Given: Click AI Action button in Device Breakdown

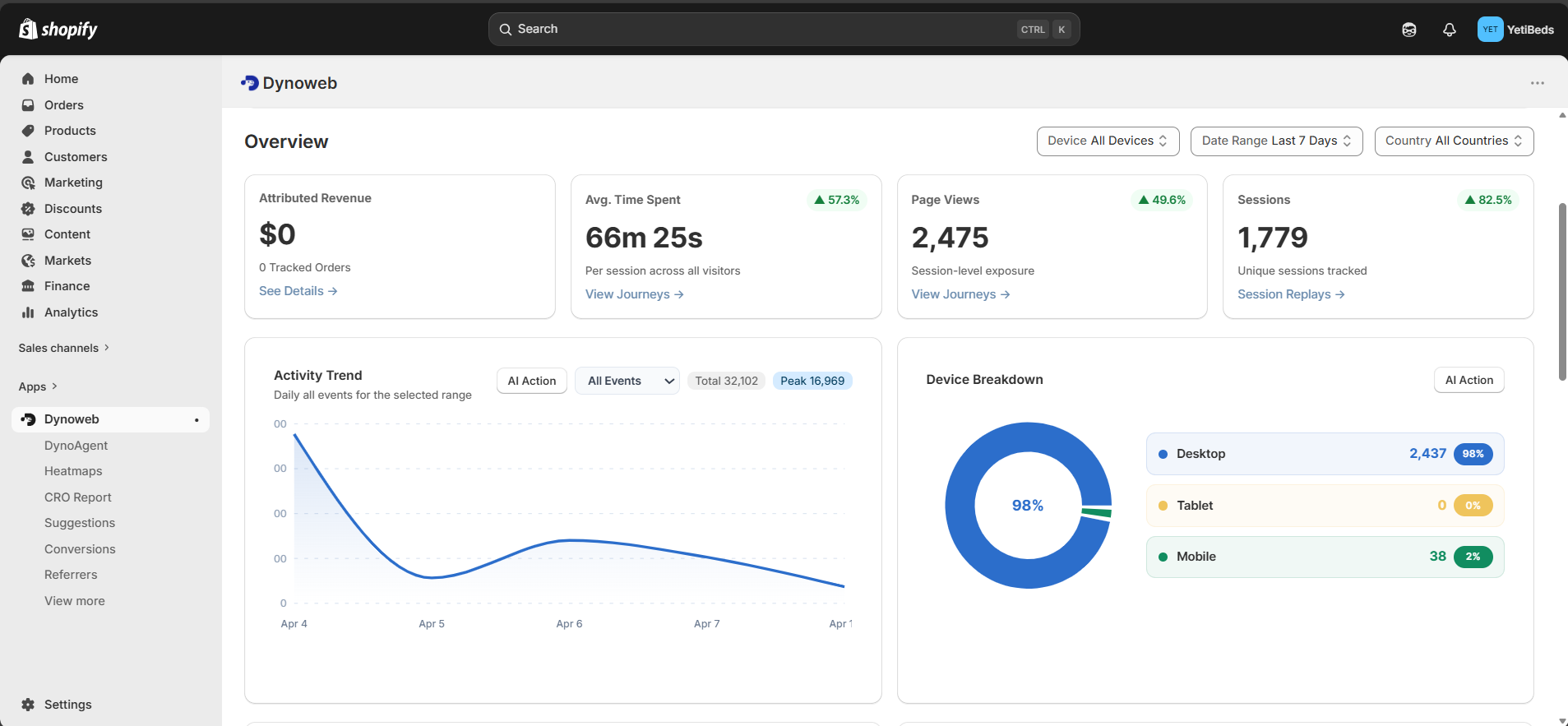Looking at the screenshot, I should 1469,380.
